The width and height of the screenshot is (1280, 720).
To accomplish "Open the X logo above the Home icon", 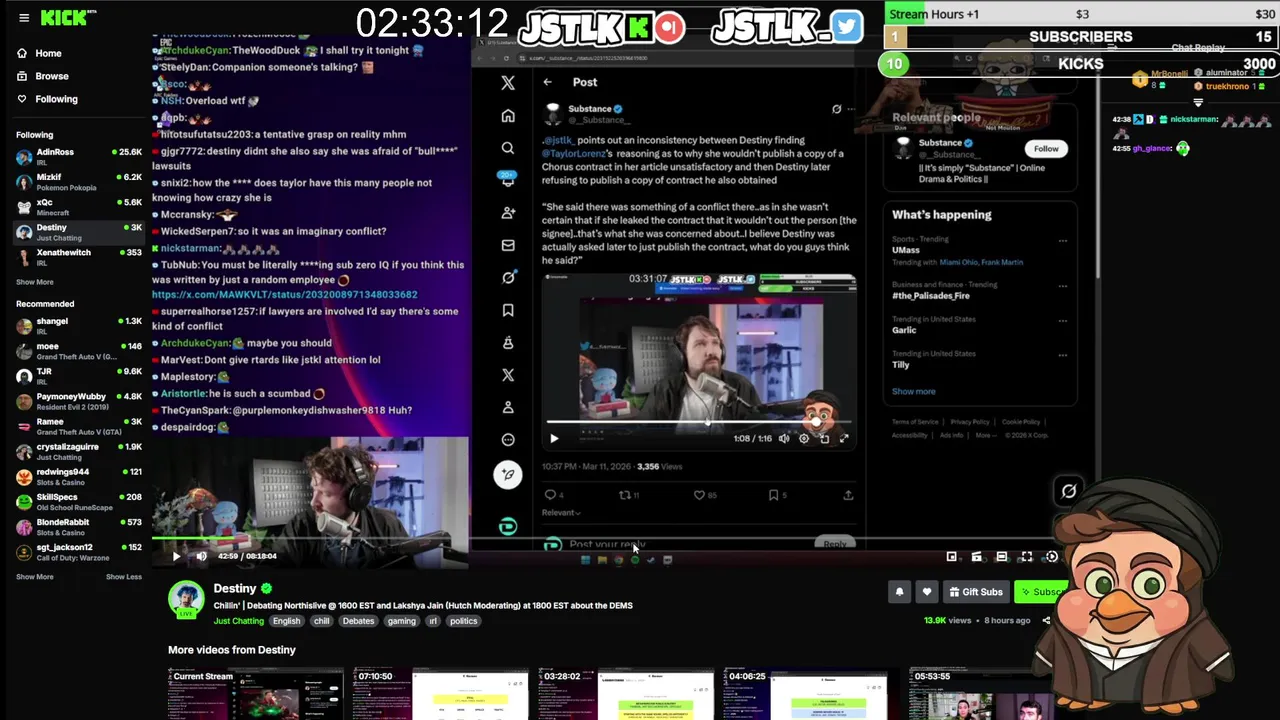I will click(x=508, y=83).
